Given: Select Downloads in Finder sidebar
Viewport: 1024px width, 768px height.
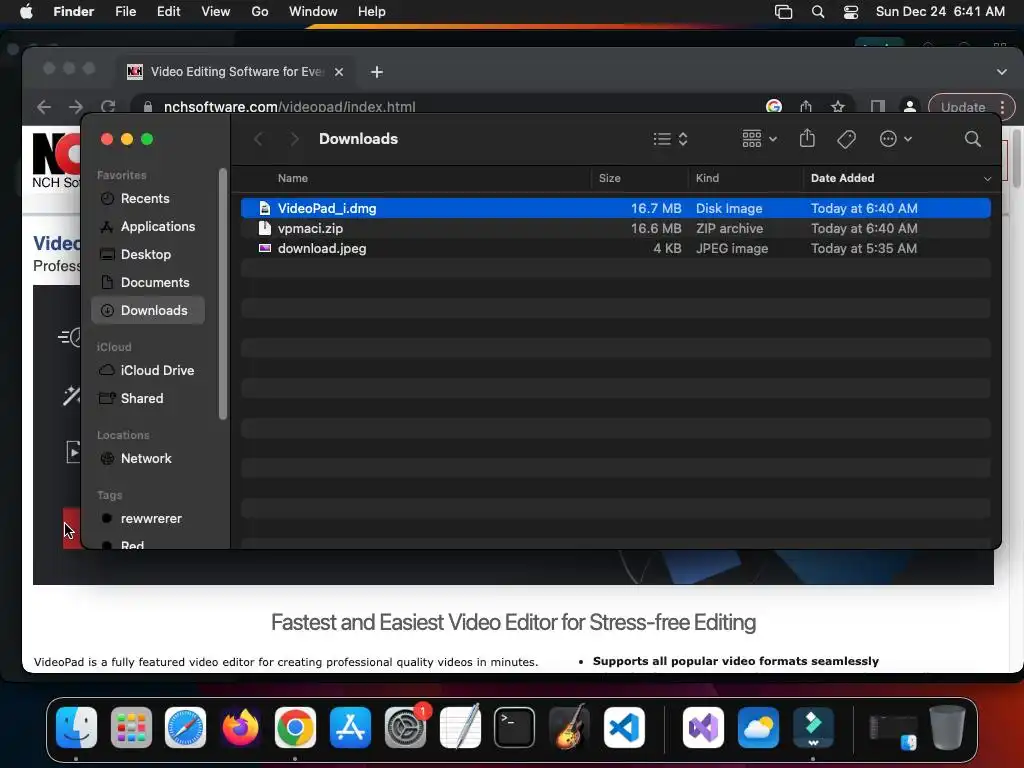Looking at the screenshot, I should coord(148,311).
